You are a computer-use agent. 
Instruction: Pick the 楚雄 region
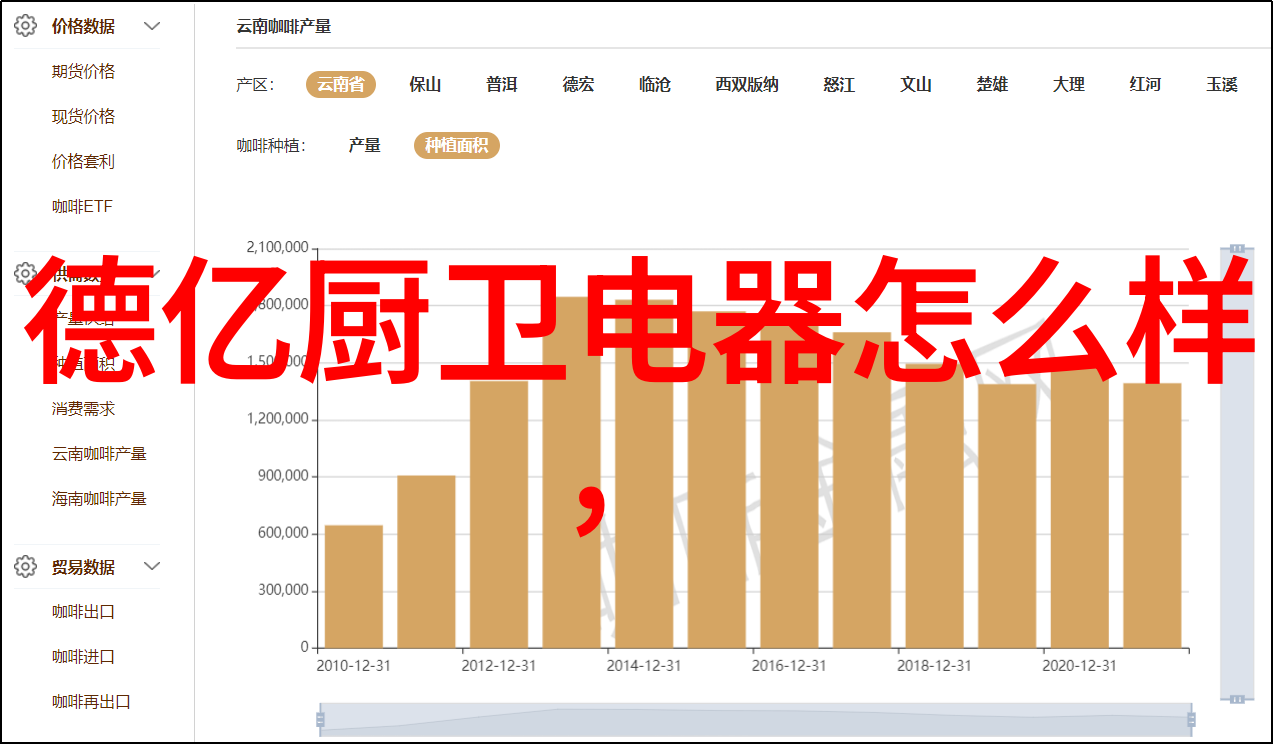point(992,85)
